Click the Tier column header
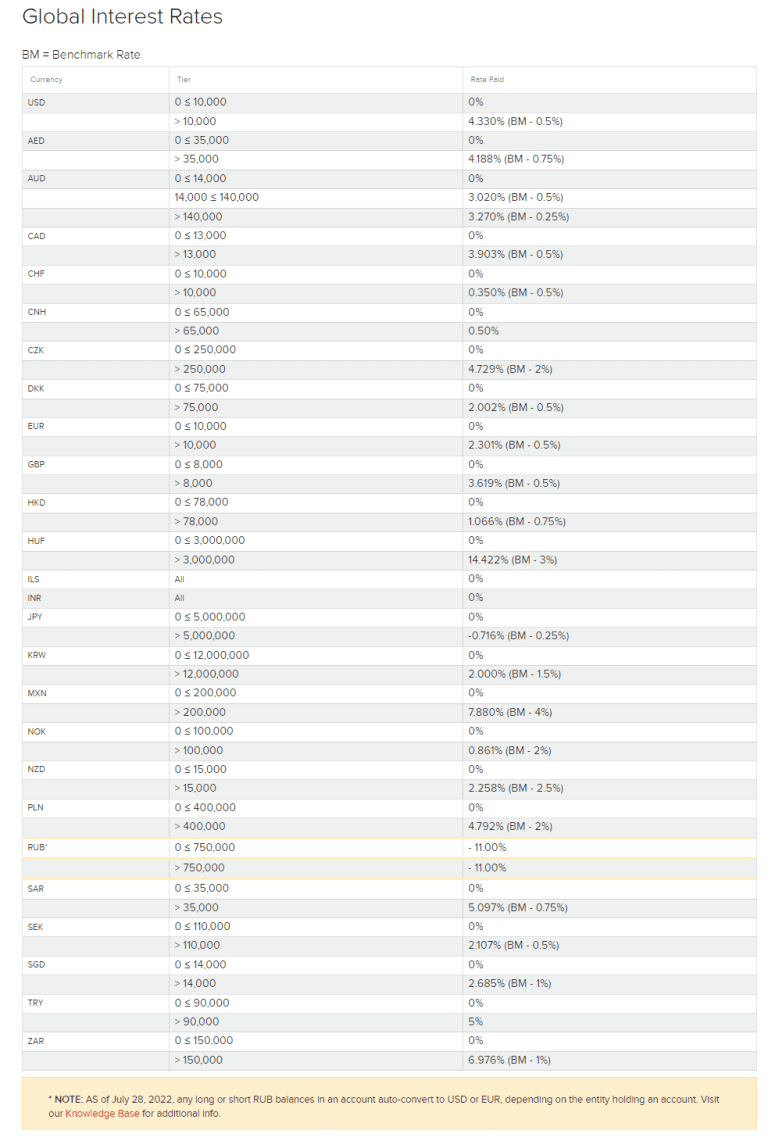 click(183, 79)
